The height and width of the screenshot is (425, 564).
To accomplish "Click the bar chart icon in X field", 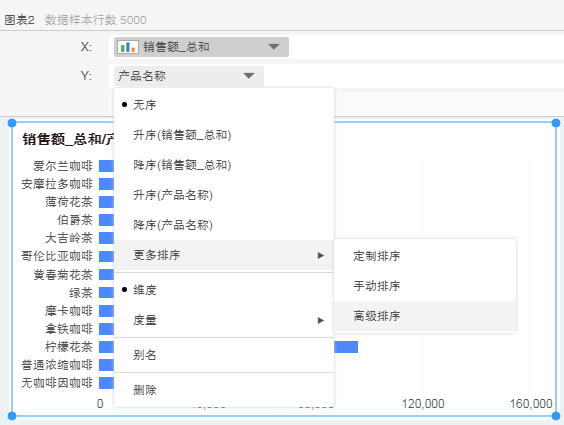I will 128,47.
